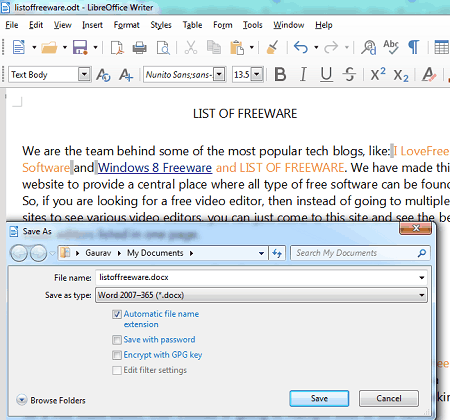Click Update Selected Style icon
This screenshot has width=450, height=420.
tap(103, 75)
